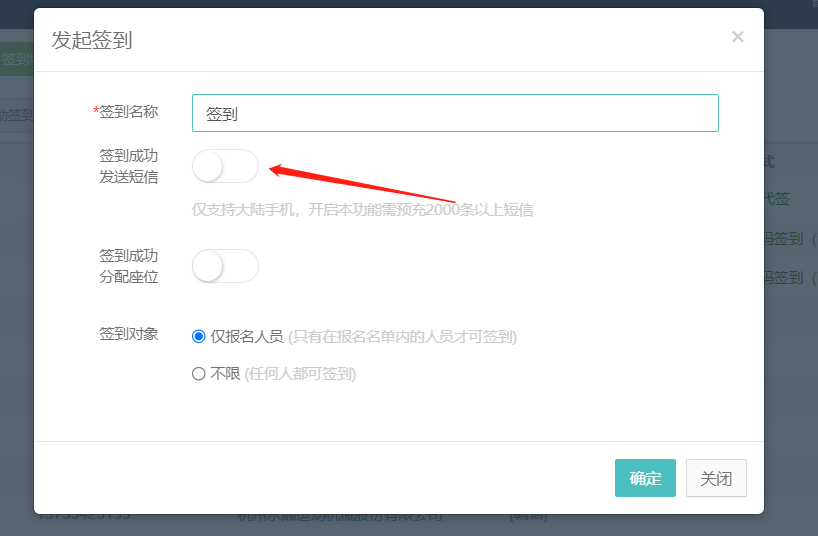Close the 发起签到 dialog with X icon

pyautogui.click(x=737, y=37)
